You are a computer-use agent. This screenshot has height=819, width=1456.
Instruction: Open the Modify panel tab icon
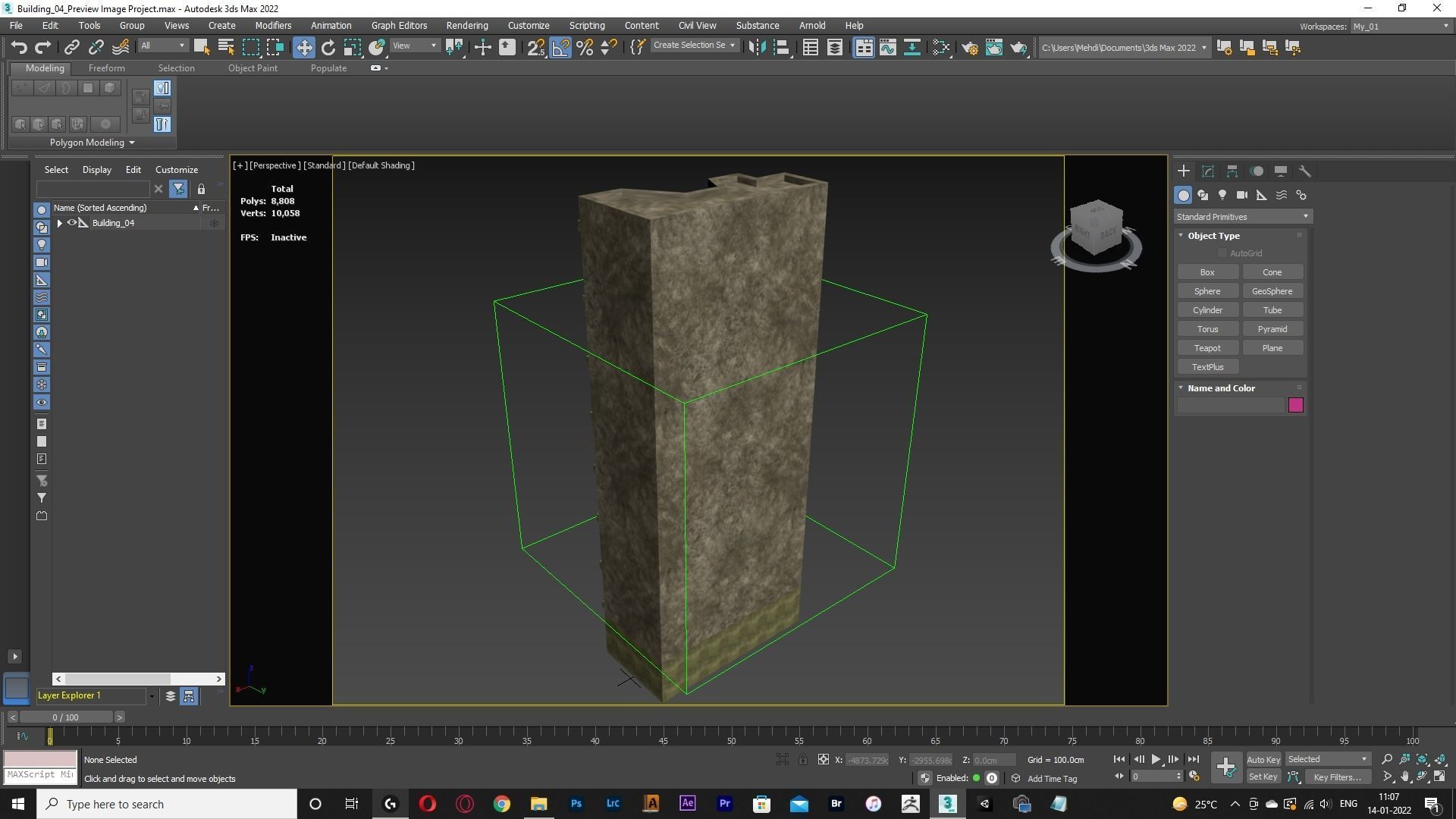[1208, 171]
